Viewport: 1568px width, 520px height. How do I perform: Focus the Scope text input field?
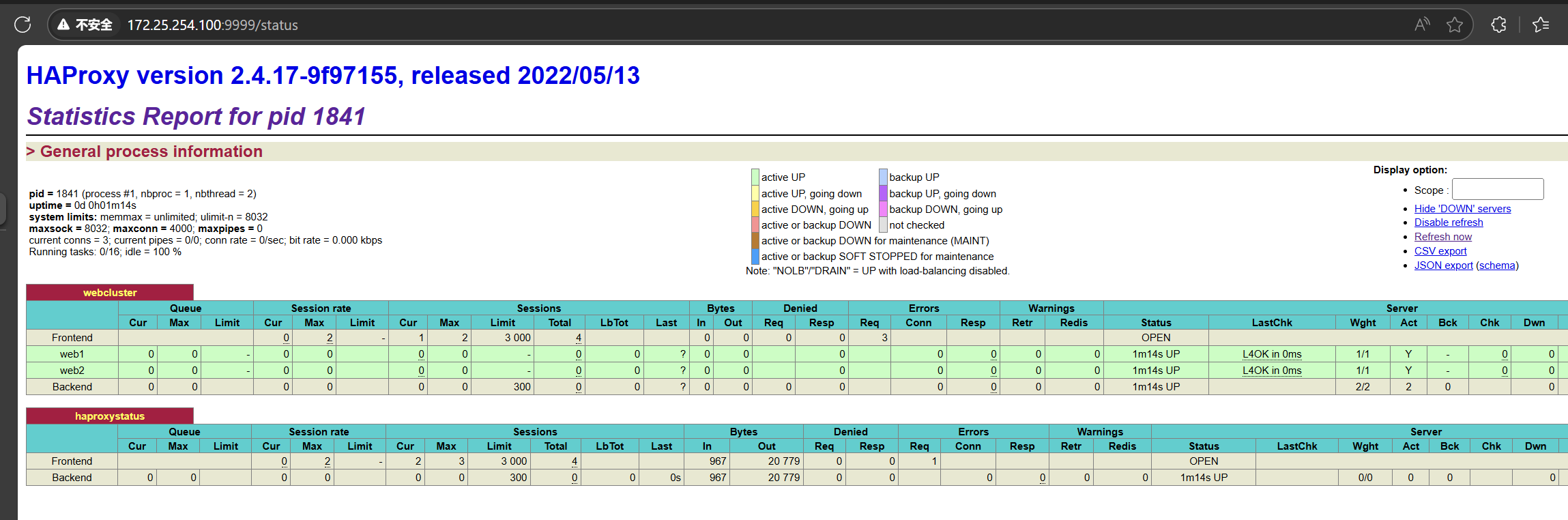click(x=1498, y=189)
